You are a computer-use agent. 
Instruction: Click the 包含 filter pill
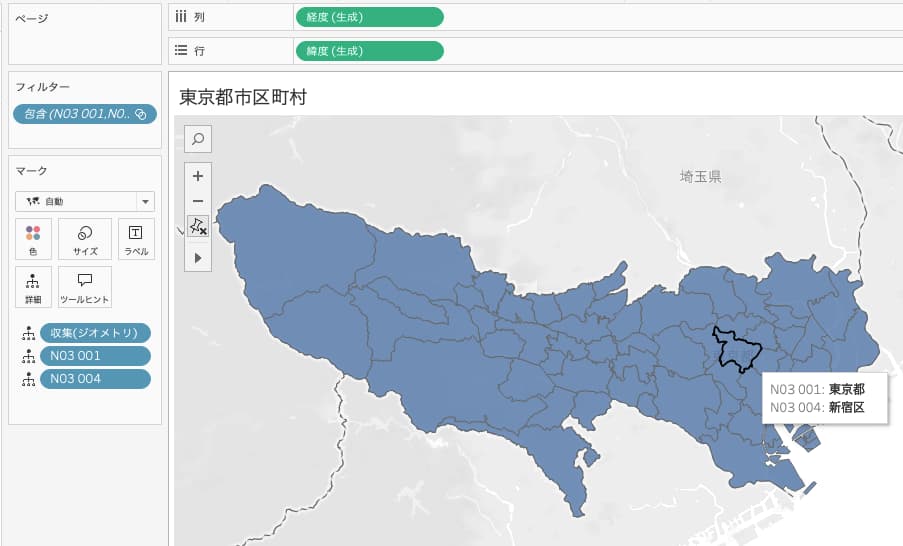(84, 114)
